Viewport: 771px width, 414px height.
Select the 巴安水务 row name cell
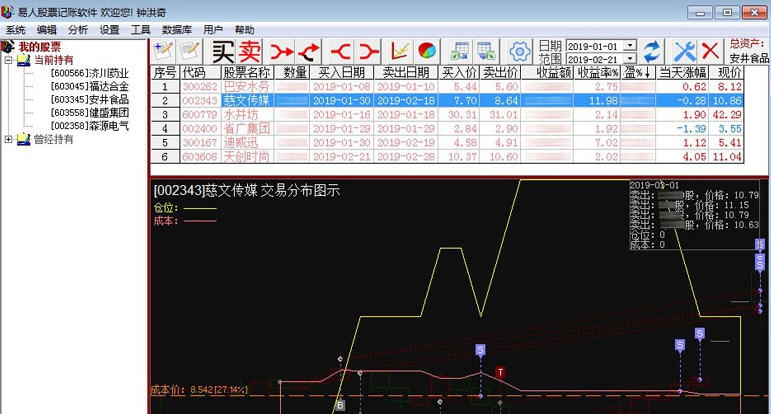point(247,87)
